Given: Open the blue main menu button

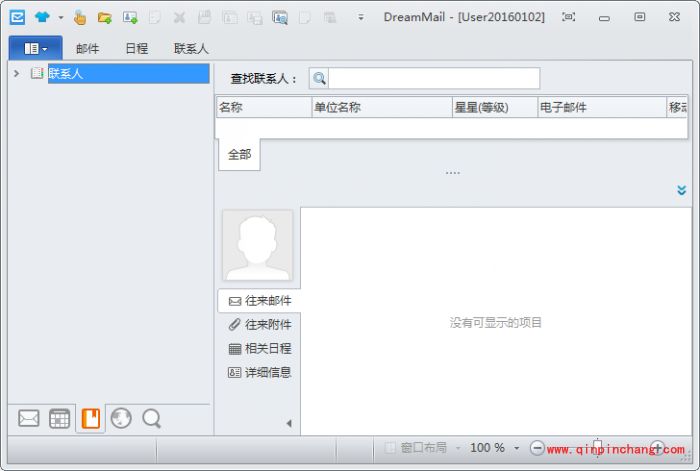Looking at the screenshot, I should point(36,48).
